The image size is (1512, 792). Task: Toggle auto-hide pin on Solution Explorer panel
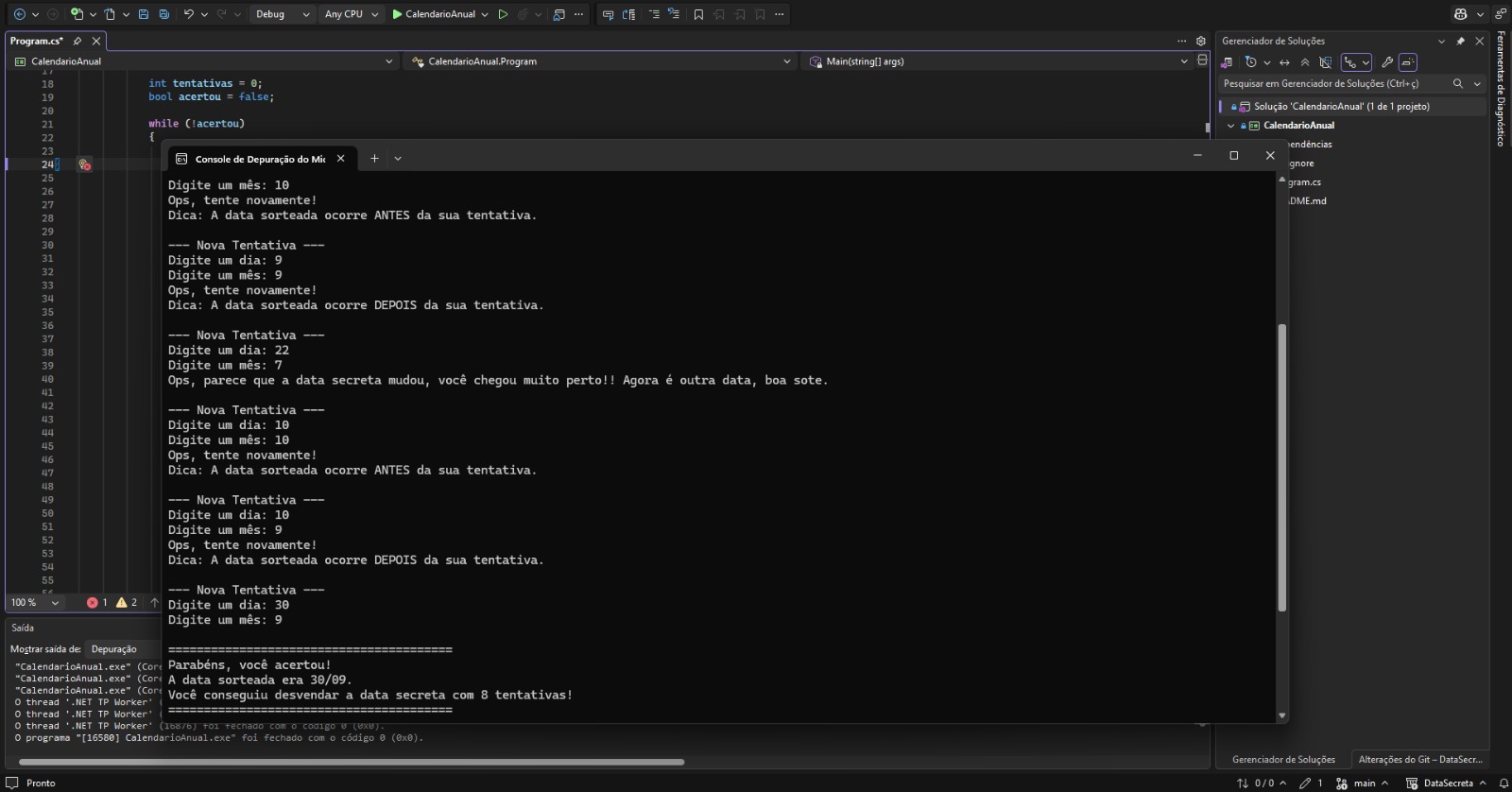1461,41
